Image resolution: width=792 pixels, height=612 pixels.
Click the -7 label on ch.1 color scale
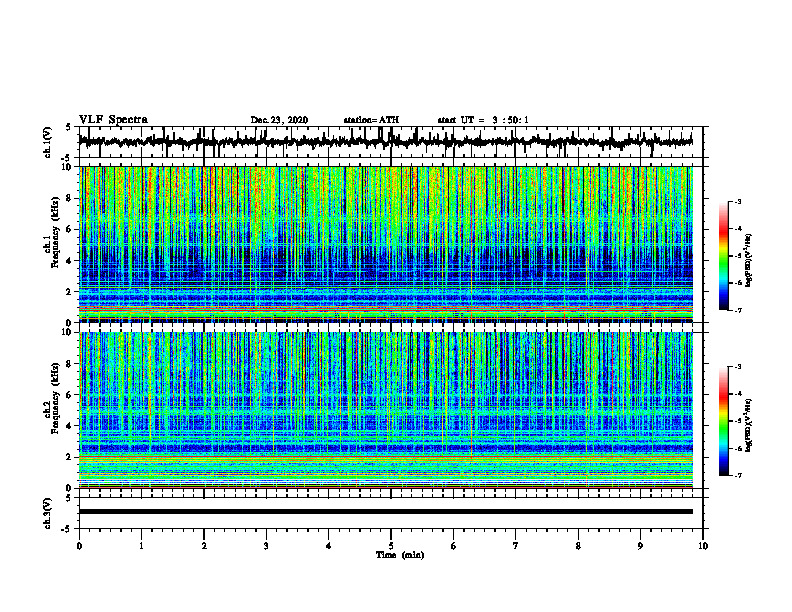[x=738, y=310]
